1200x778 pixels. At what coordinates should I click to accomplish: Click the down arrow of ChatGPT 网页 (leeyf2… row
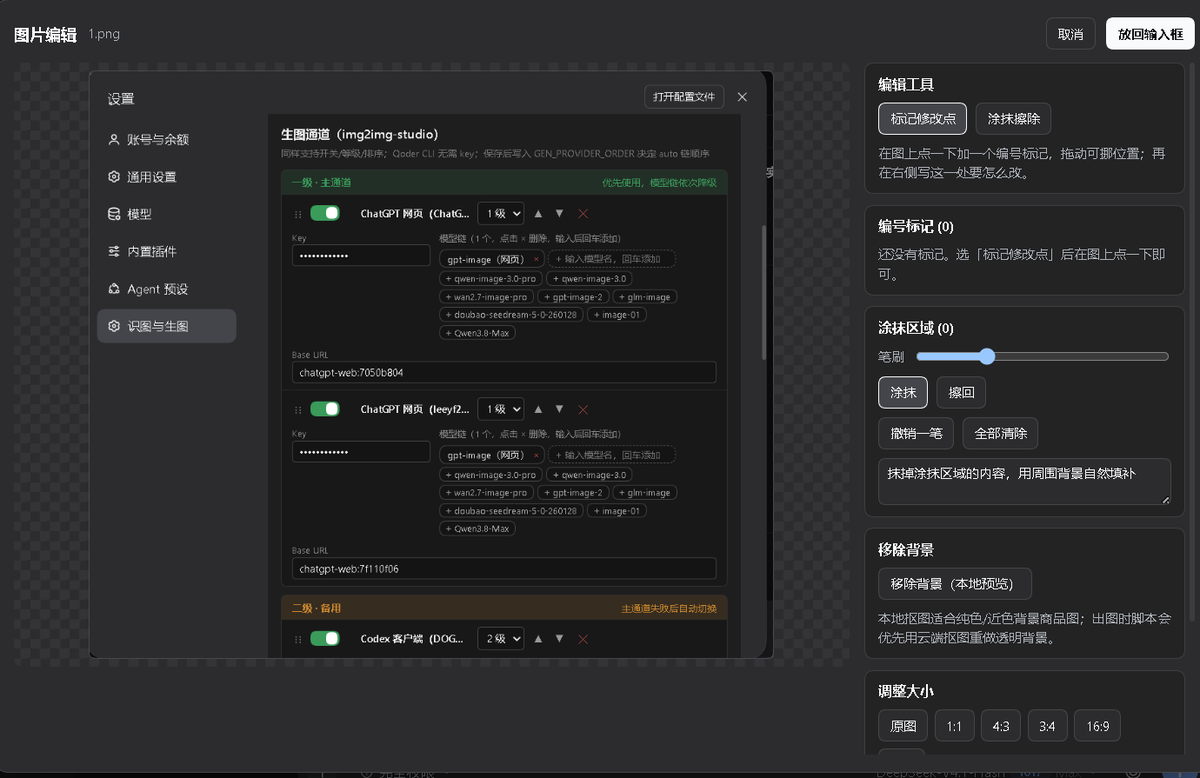pos(559,409)
